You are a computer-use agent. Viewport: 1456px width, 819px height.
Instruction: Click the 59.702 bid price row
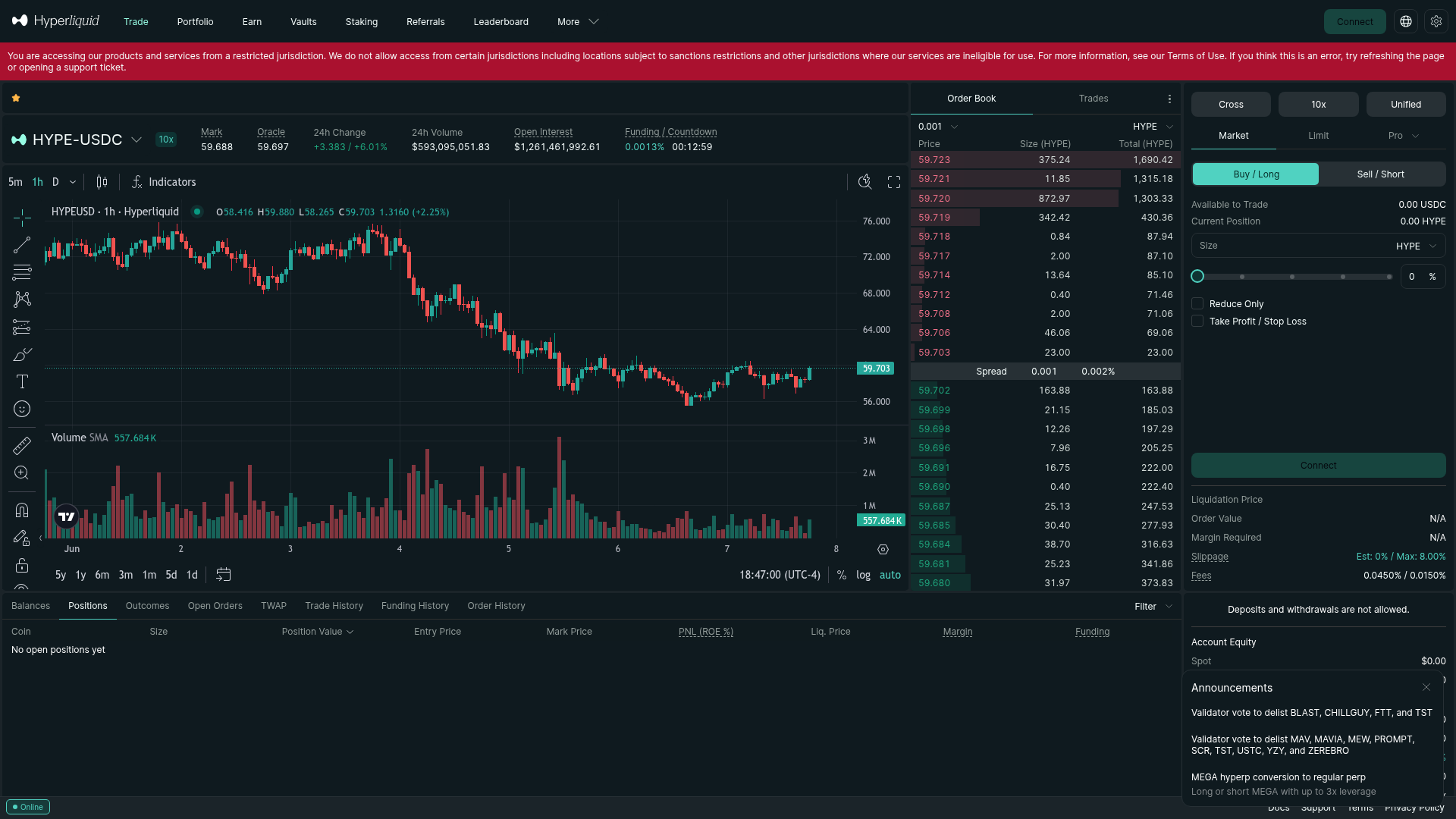(x=1045, y=391)
